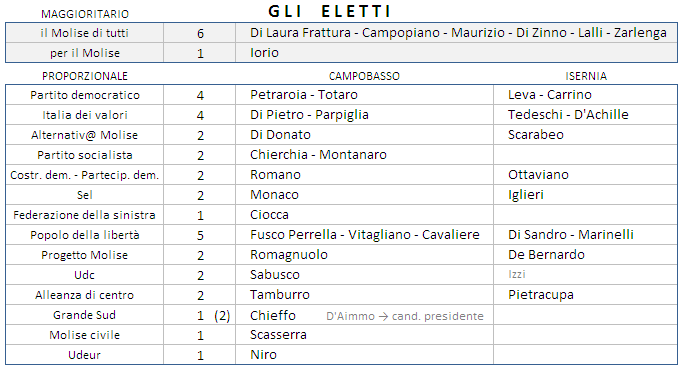Select the 'Chierchia - Montanaro' cell
Viewport: 683px width, 370px height.
tap(365, 155)
